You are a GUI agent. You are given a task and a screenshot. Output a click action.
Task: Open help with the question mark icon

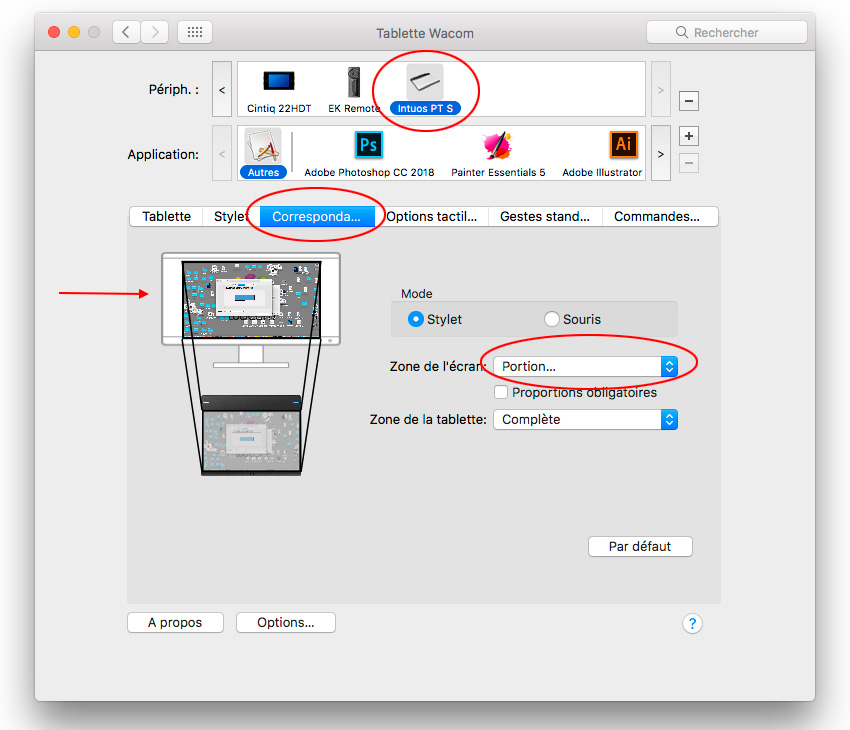point(692,624)
